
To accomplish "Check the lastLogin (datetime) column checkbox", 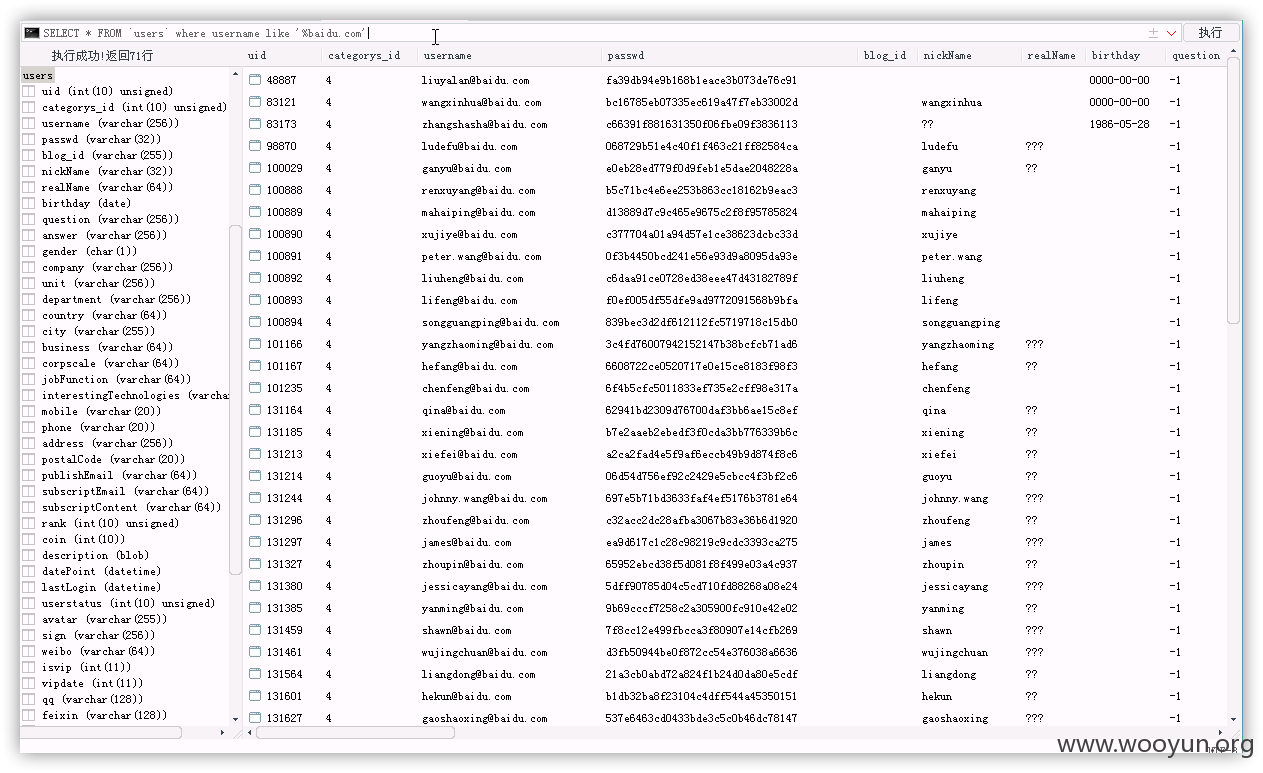I will click(x=29, y=587).
